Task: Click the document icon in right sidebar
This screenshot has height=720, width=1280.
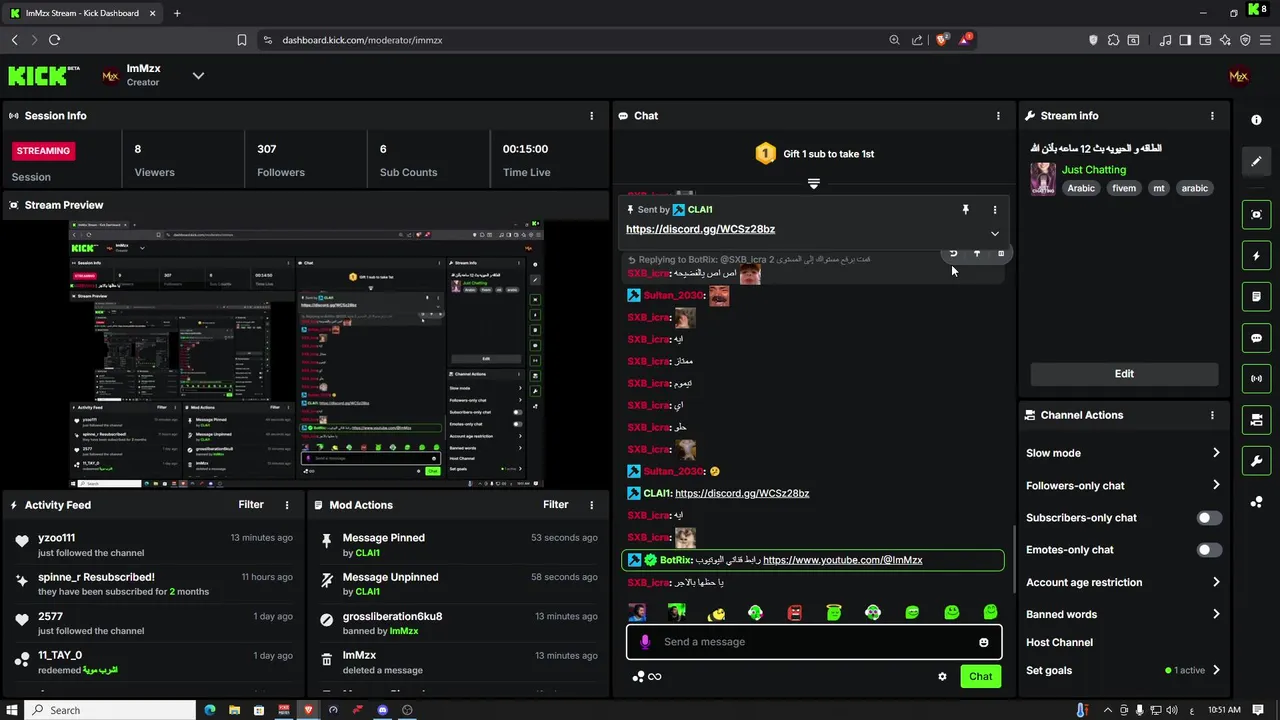Action: (1256, 297)
